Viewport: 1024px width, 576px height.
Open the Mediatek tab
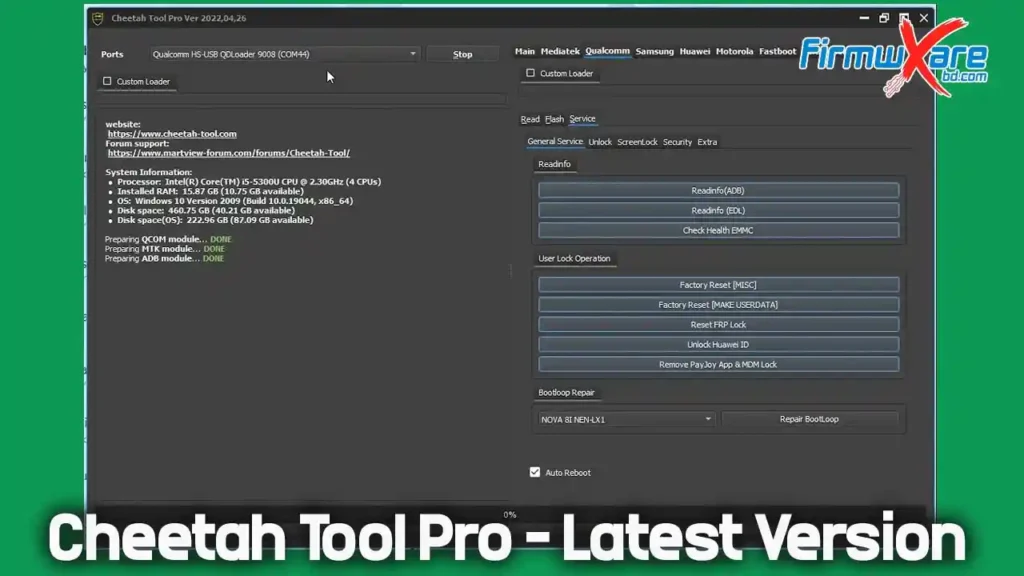click(x=561, y=50)
